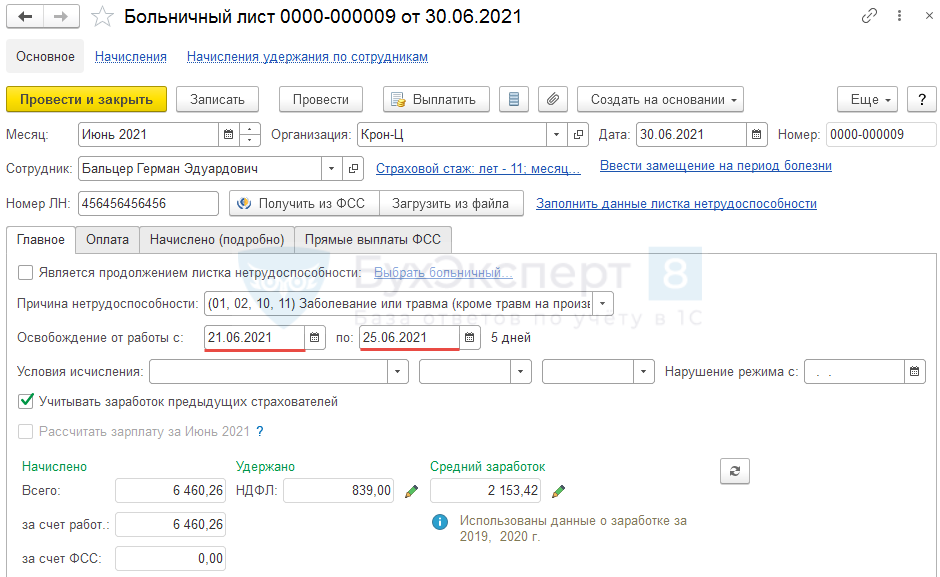Viewport: 940px width, 577px height.
Task: Open help for Рассчитать зарплату question mark
Action: tap(260, 431)
